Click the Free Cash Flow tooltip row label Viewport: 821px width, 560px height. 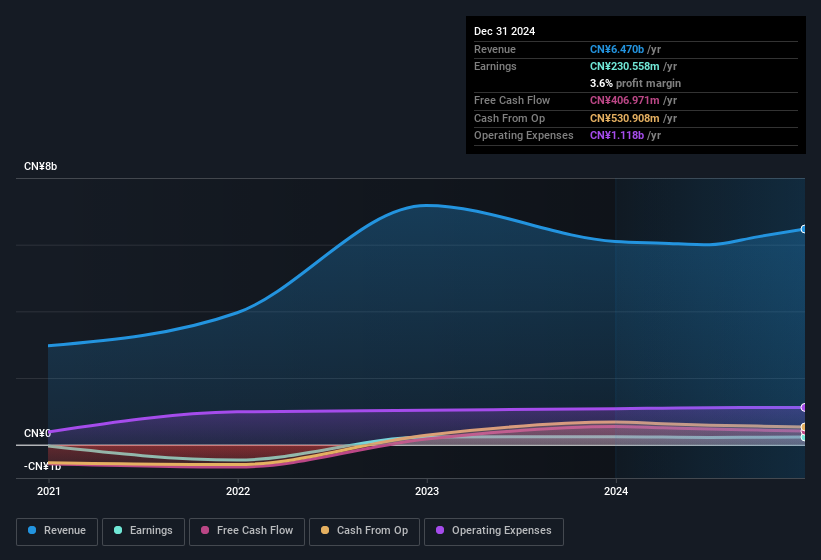[x=512, y=100]
